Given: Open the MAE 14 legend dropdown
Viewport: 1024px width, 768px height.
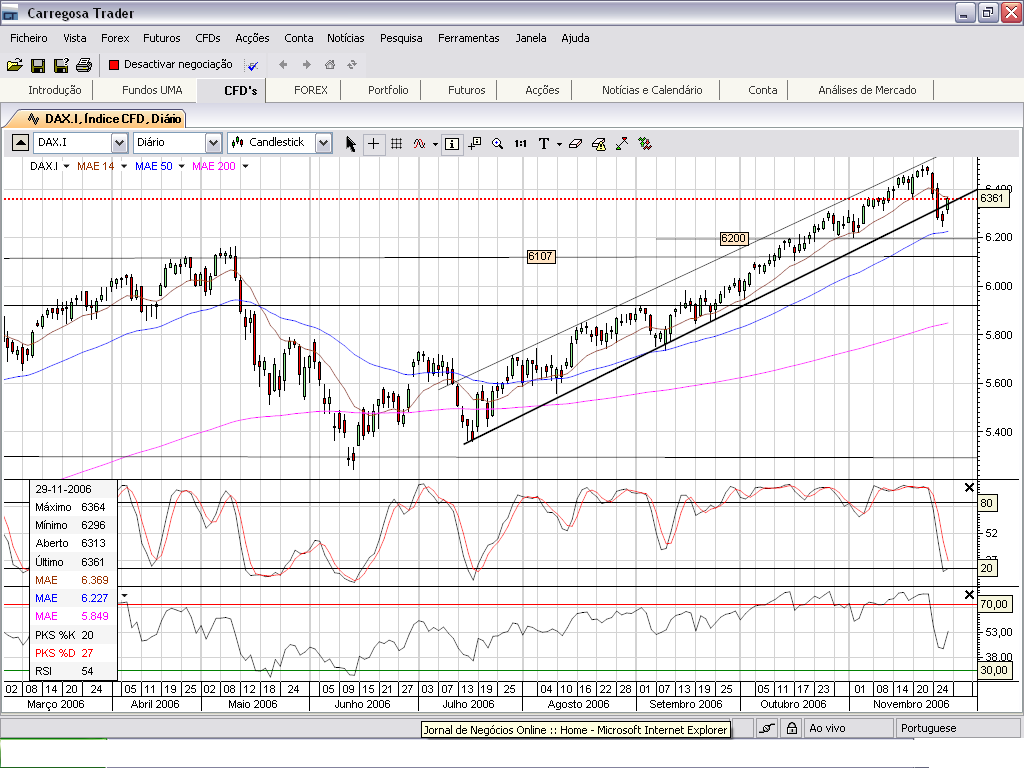Looking at the screenshot, I should tap(124, 167).
